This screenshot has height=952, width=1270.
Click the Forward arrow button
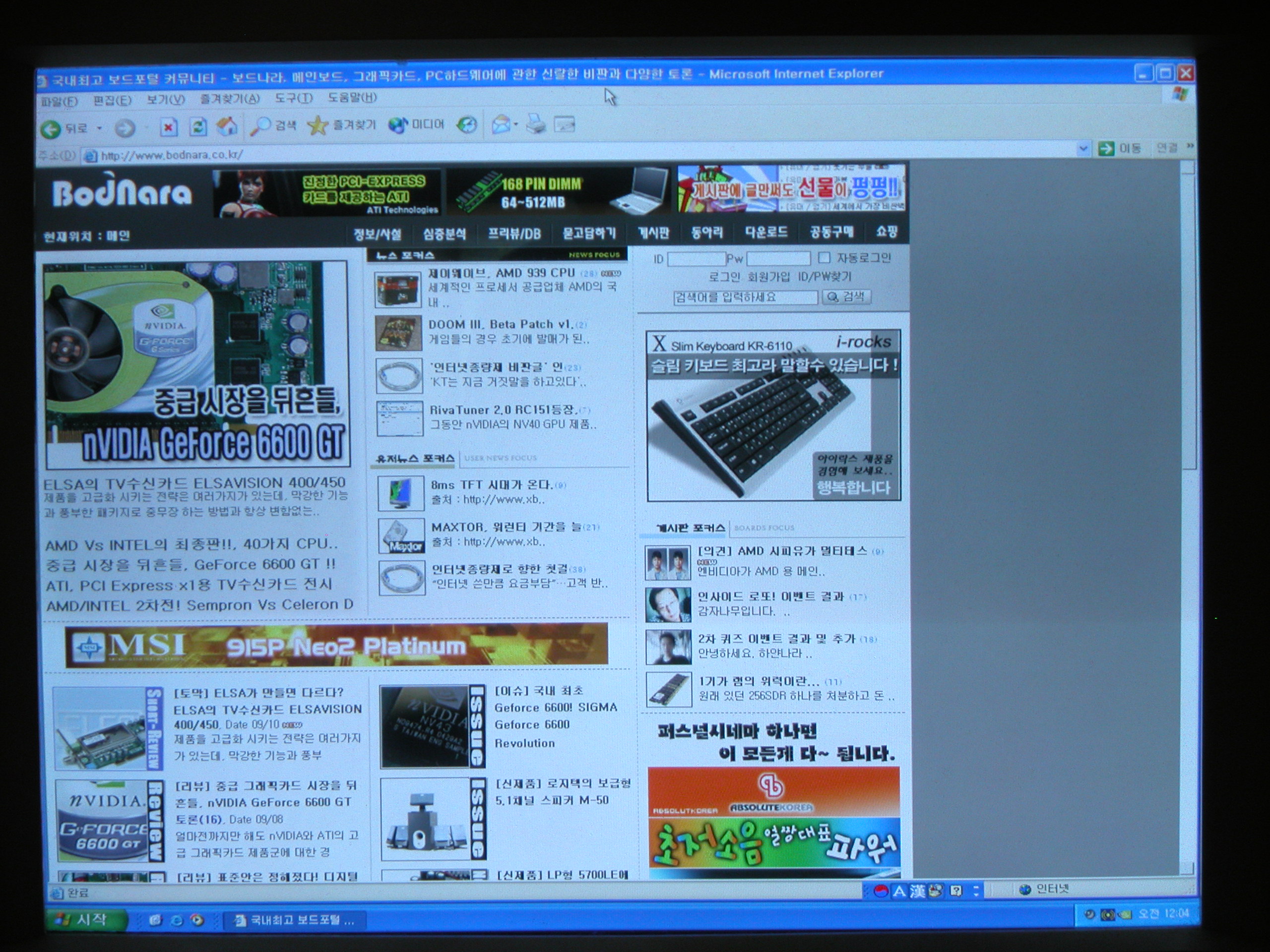click(x=124, y=128)
